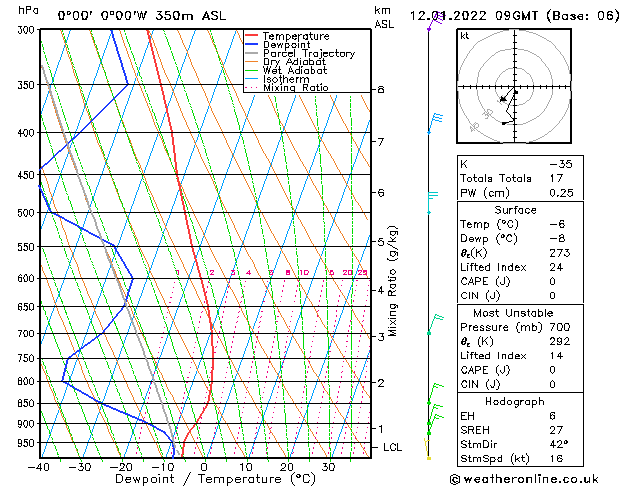The image size is (629, 486).
Task: Click the Surface Lifted Index value 24
Action: click(556, 267)
